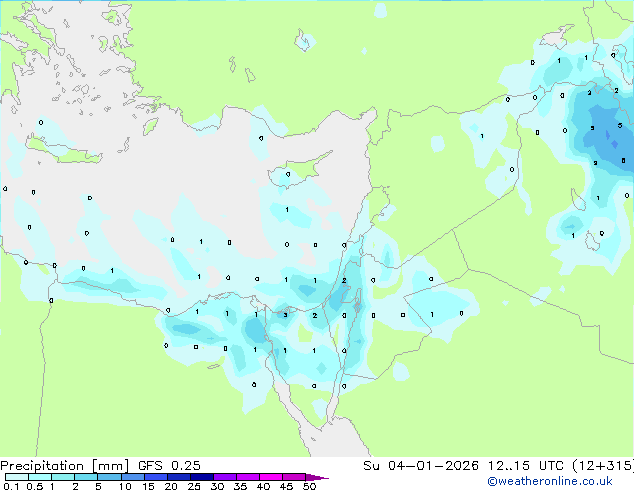
Task: Choose the 2–5 mm legend color swatch
Action: pyautogui.click(x=86, y=477)
